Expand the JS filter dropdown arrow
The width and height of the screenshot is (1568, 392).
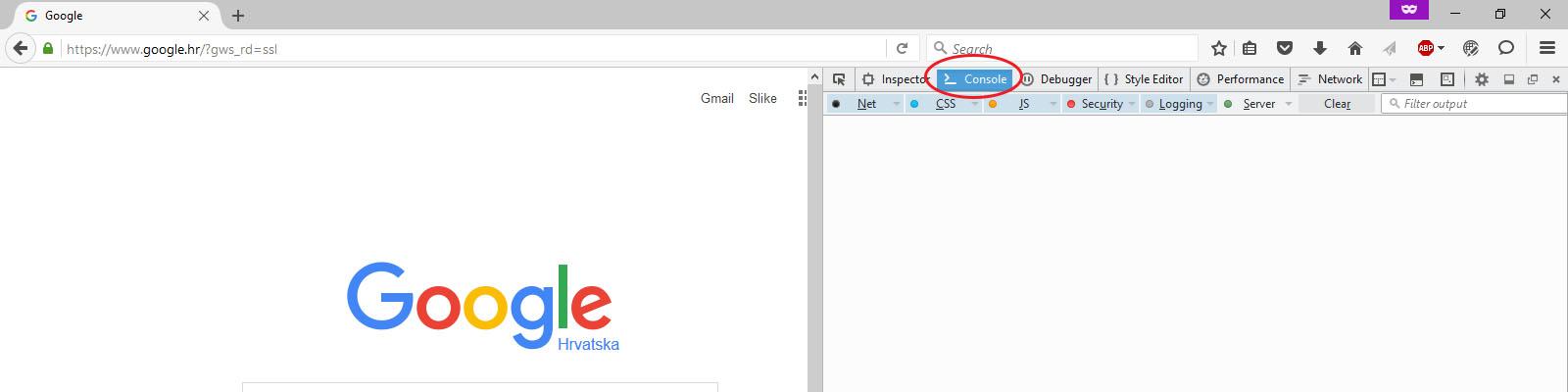tap(1053, 104)
